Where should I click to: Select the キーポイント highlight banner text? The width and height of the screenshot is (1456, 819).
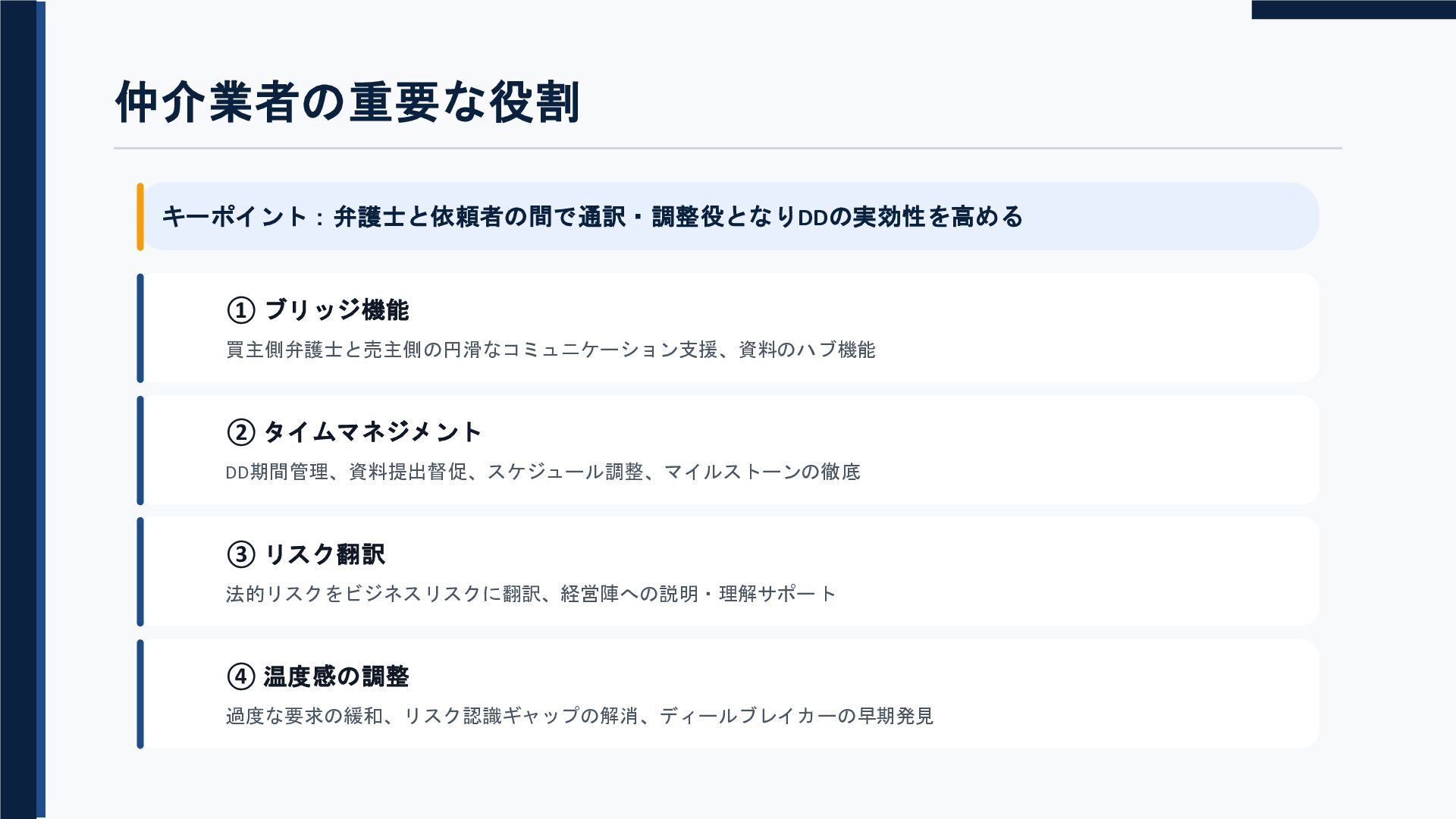coord(592,217)
